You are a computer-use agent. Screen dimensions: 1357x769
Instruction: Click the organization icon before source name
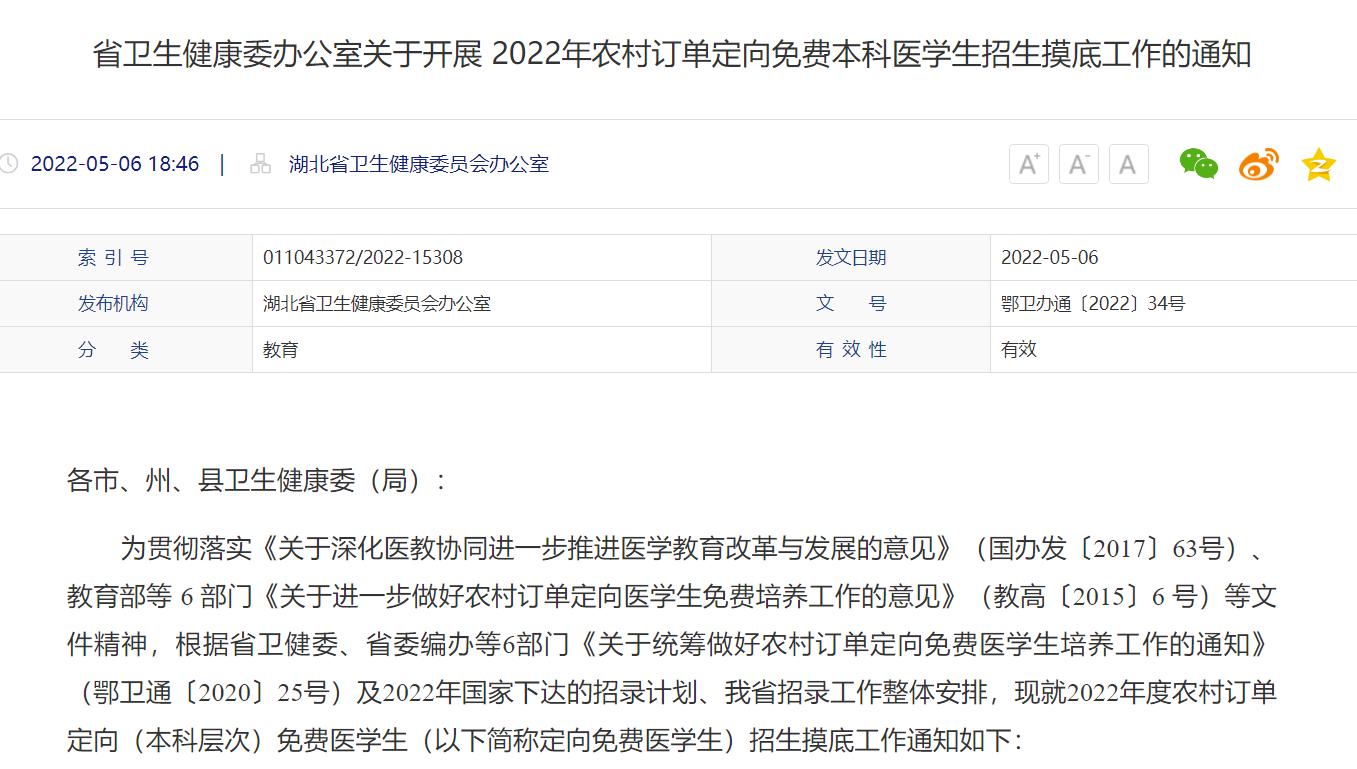pyautogui.click(x=260, y=164)
